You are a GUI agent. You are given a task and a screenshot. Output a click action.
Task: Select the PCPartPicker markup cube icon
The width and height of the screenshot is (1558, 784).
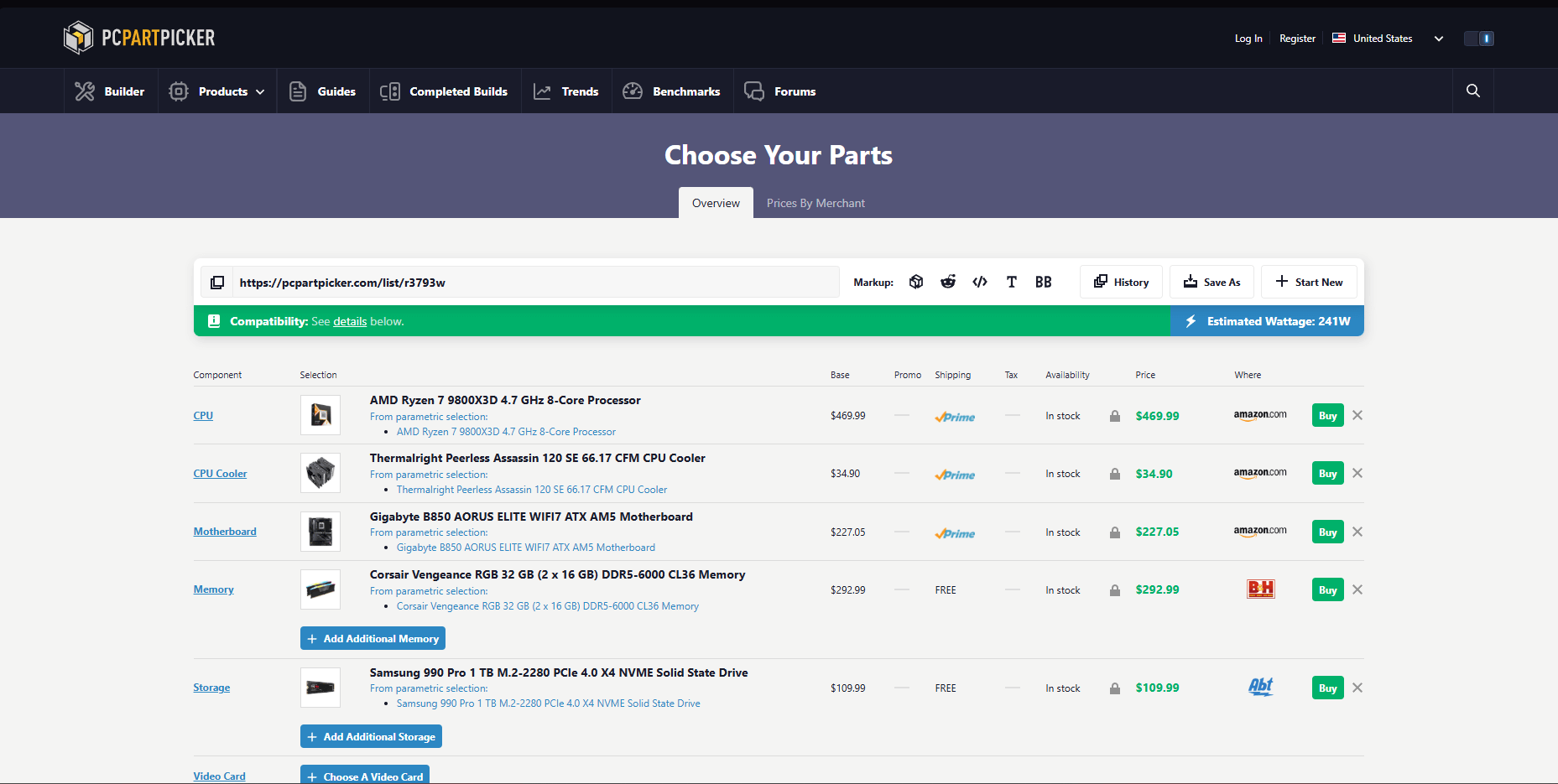tap(916, 282)
